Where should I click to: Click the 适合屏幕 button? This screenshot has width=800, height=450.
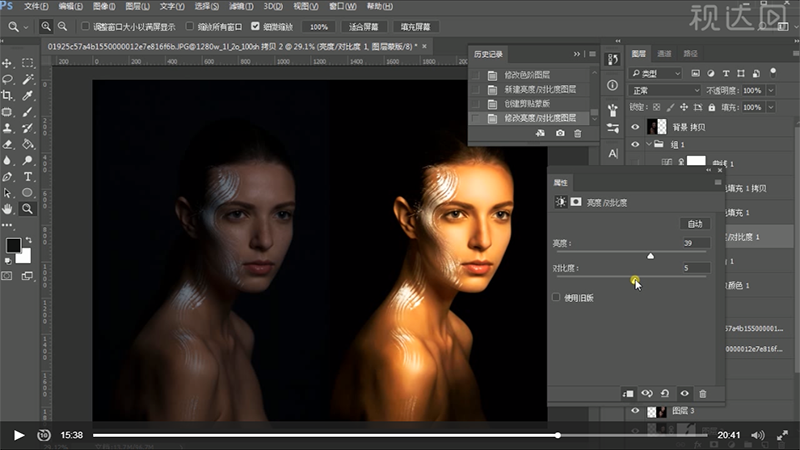point(363,27)
